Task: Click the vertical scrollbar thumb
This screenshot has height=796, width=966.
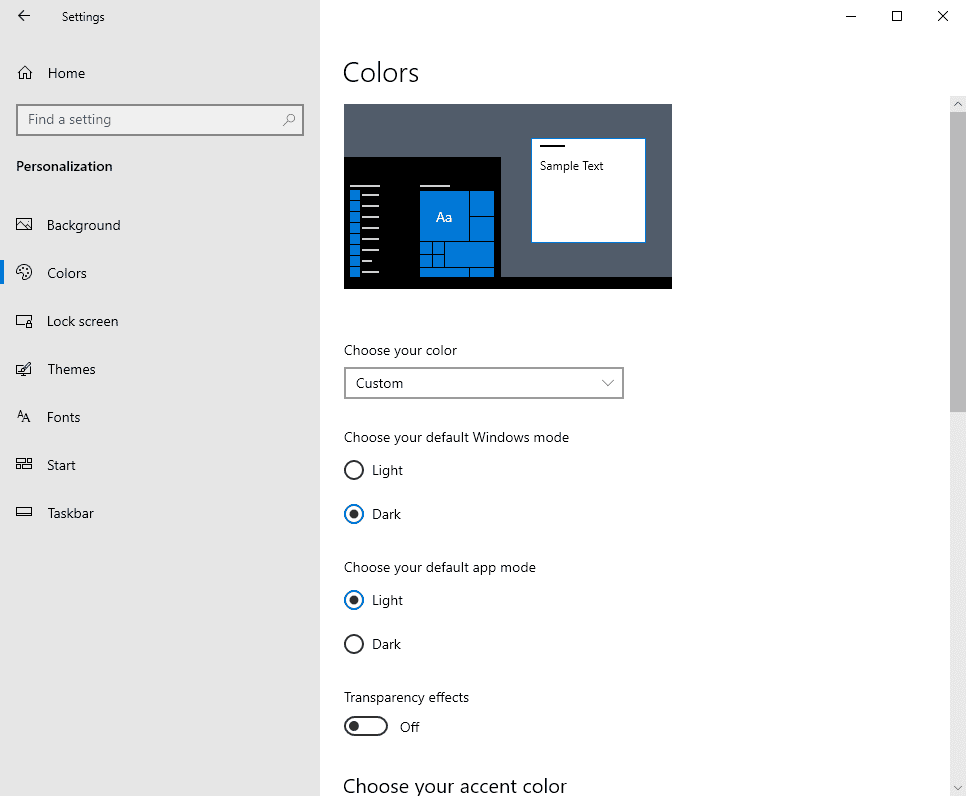Action: [957, 262]
